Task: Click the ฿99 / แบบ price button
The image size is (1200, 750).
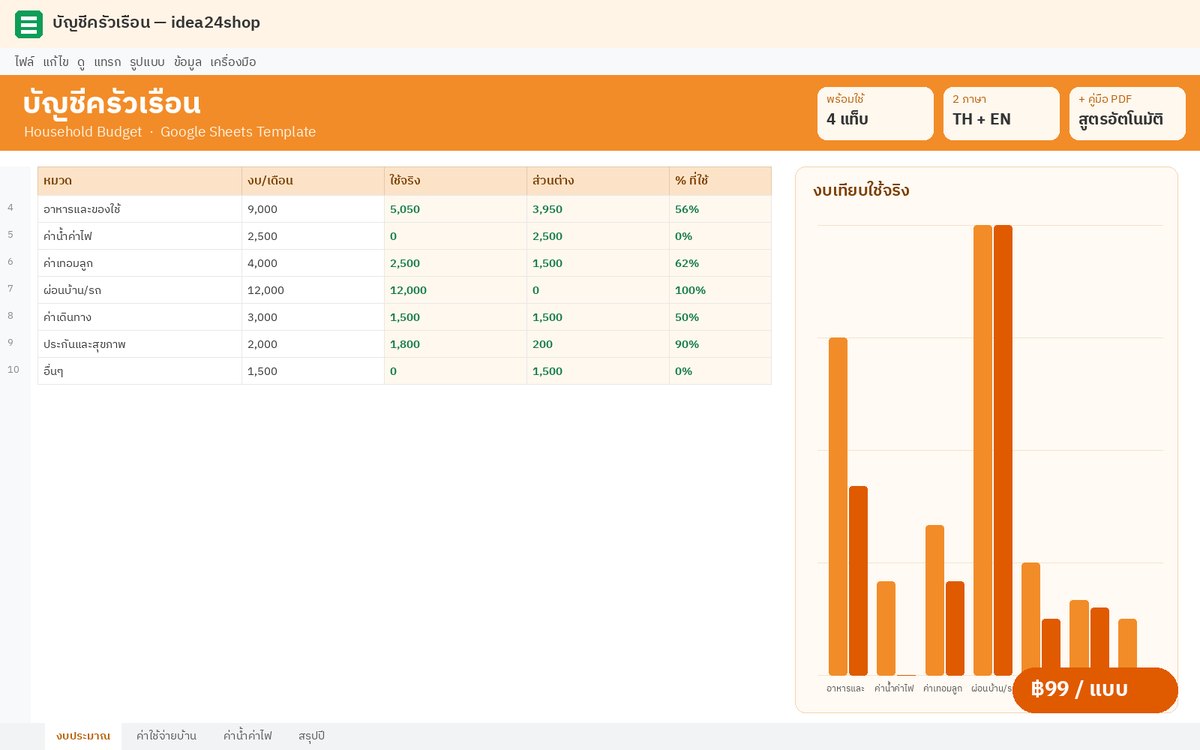Action: click(x=1095, y=690)
